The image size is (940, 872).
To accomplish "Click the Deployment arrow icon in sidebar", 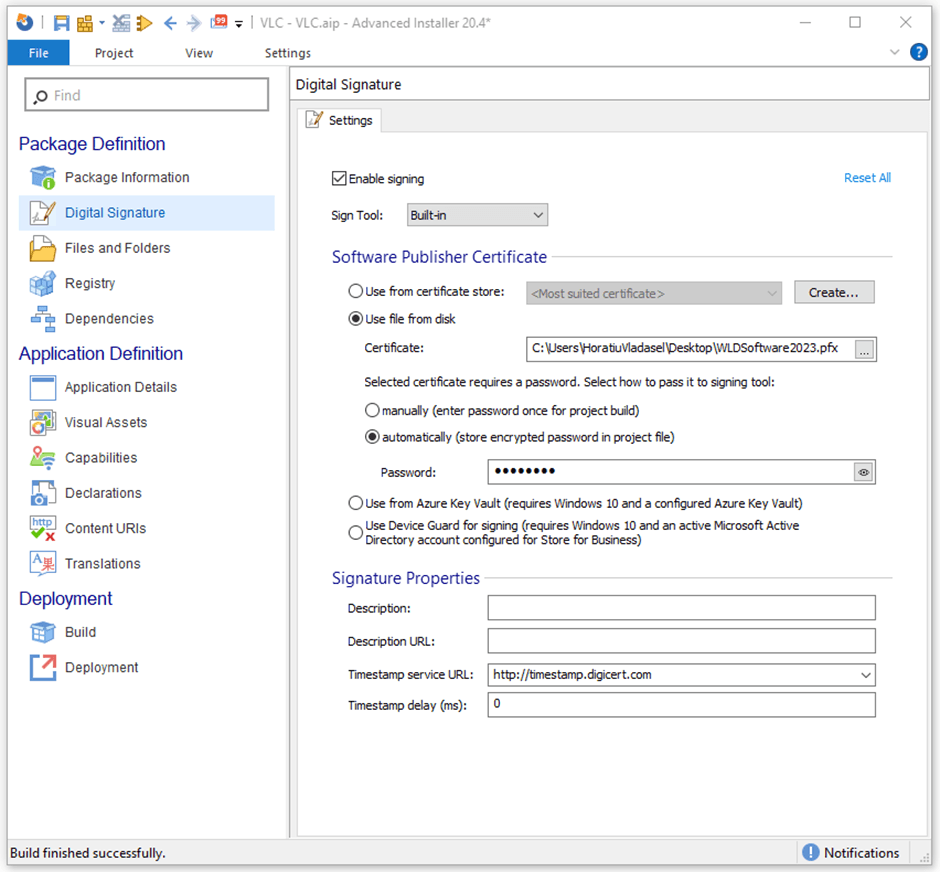I will 43,668.
